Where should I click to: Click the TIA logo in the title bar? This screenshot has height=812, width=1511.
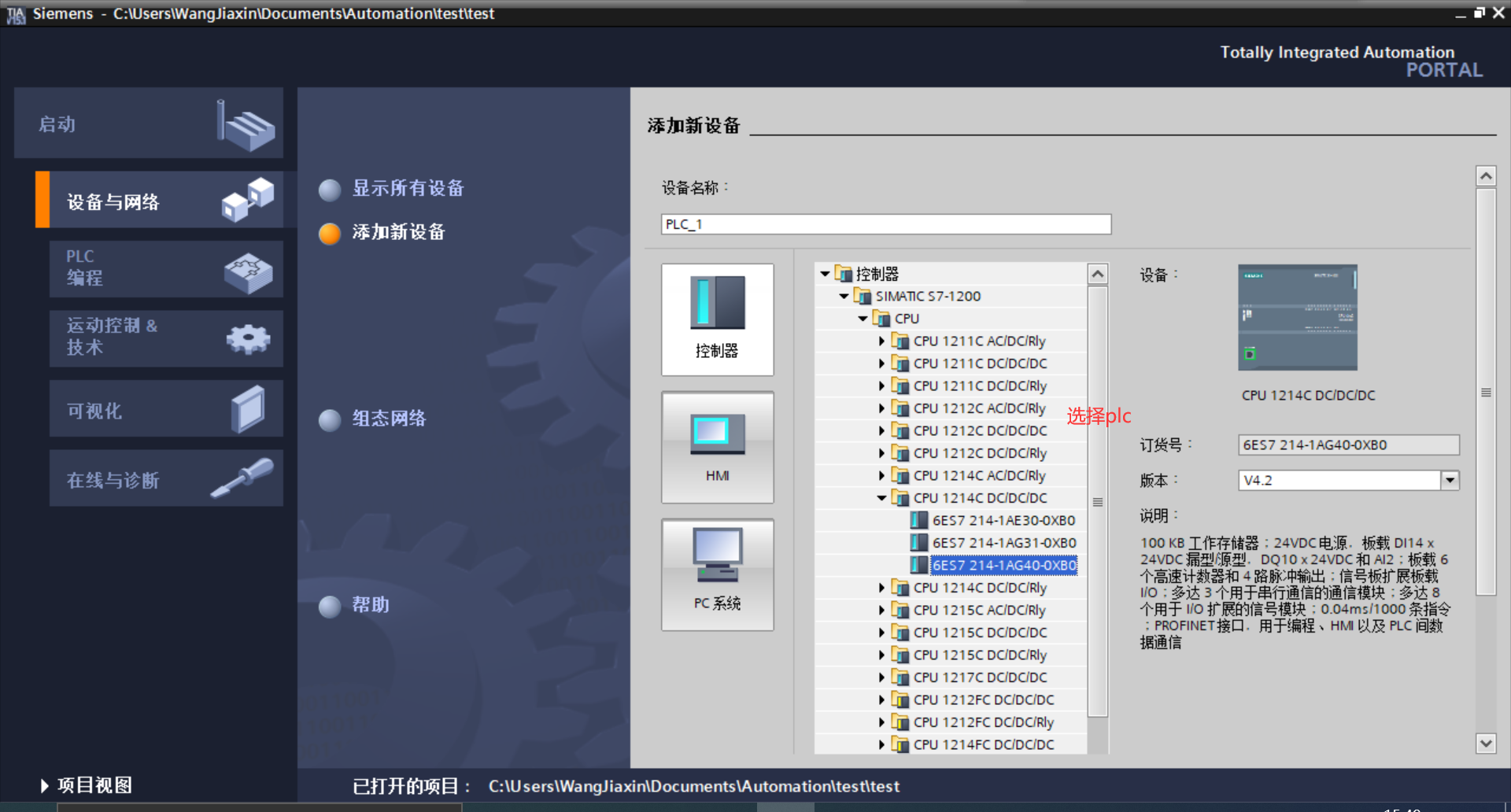tap(15, 13)
